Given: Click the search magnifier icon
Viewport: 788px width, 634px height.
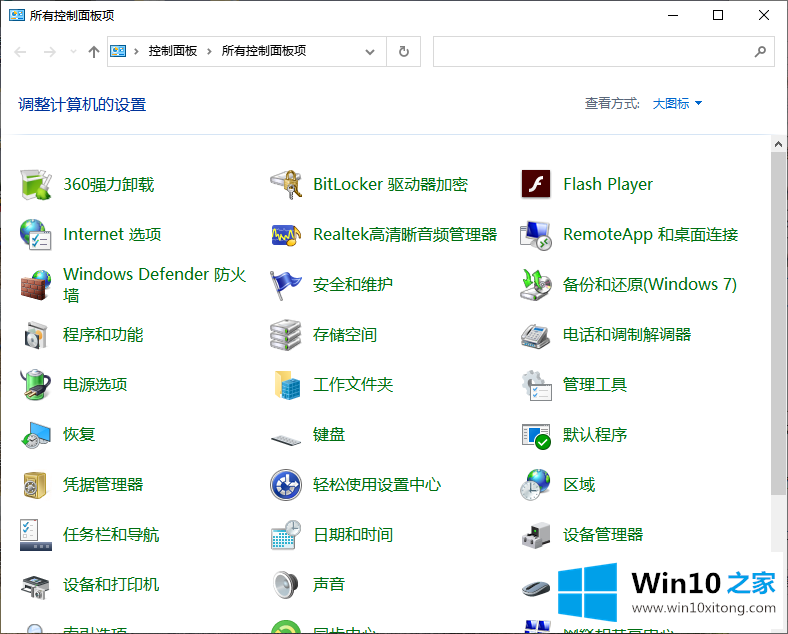Looking at the screenshot, I should pos(760,52).
